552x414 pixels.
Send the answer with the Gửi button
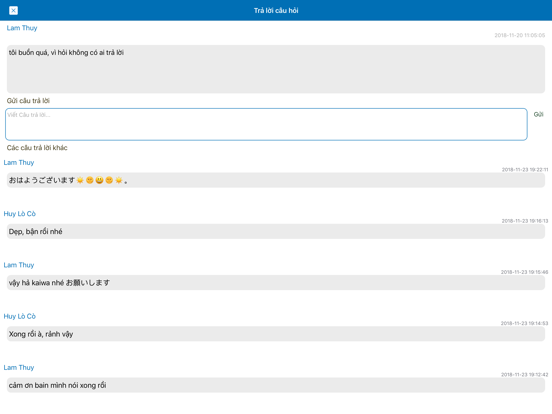click(538, 114)
